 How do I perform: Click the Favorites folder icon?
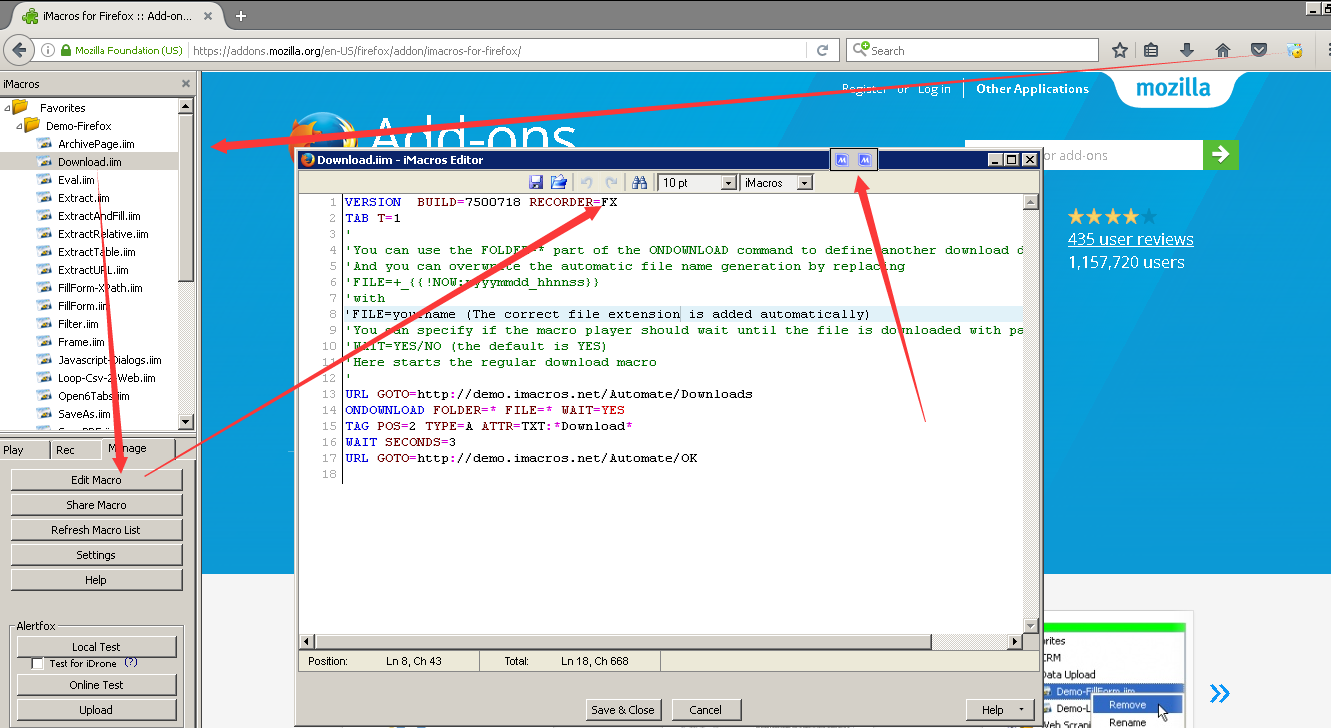point(20,107)
